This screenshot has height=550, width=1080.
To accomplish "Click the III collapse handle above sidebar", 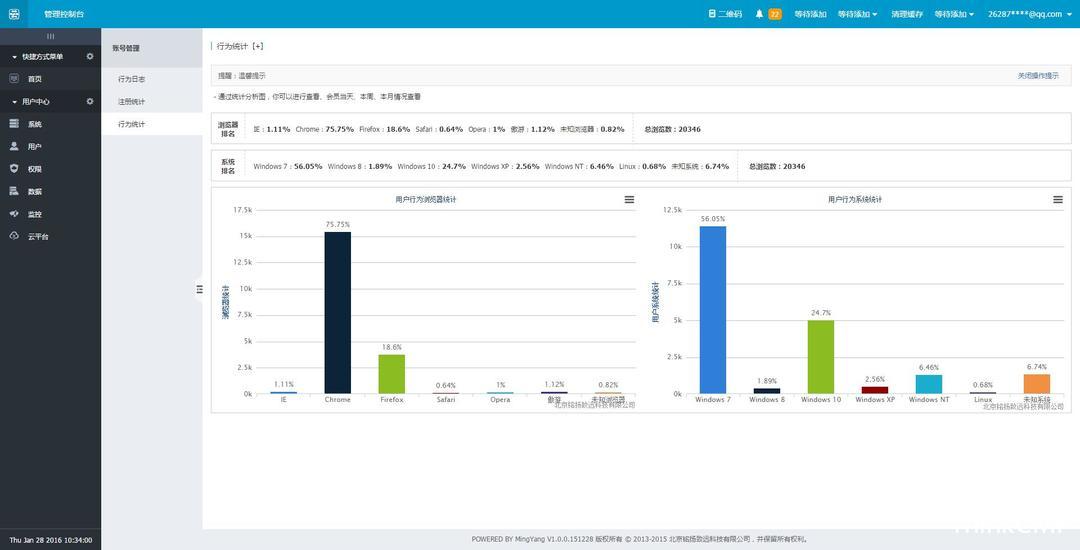I will tap(50, 36).
